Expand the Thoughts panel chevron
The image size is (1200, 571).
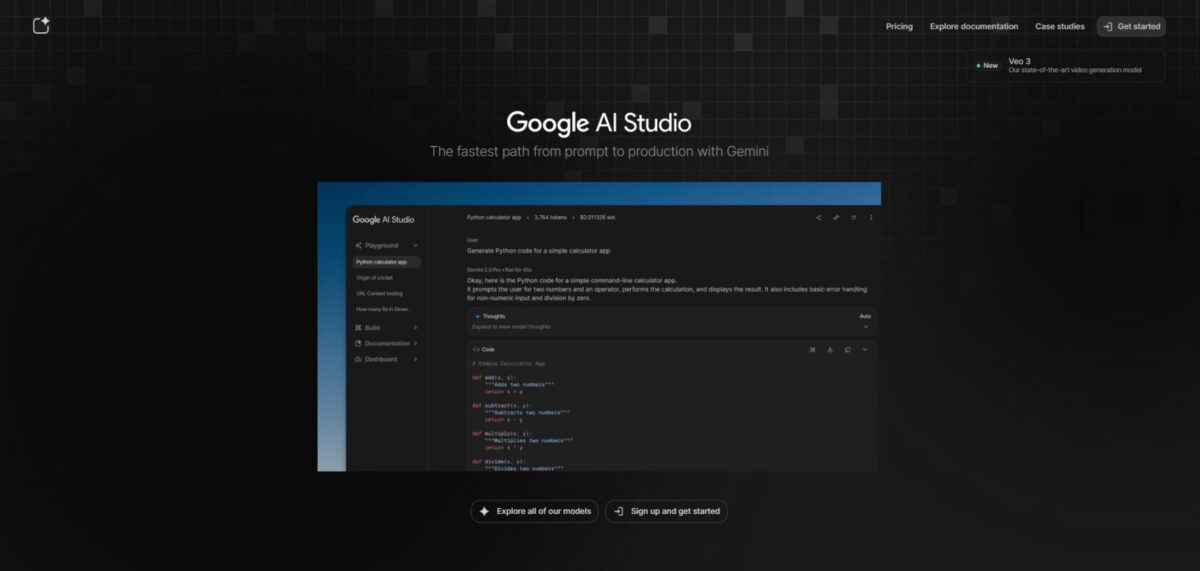click(x=865, y=326)
